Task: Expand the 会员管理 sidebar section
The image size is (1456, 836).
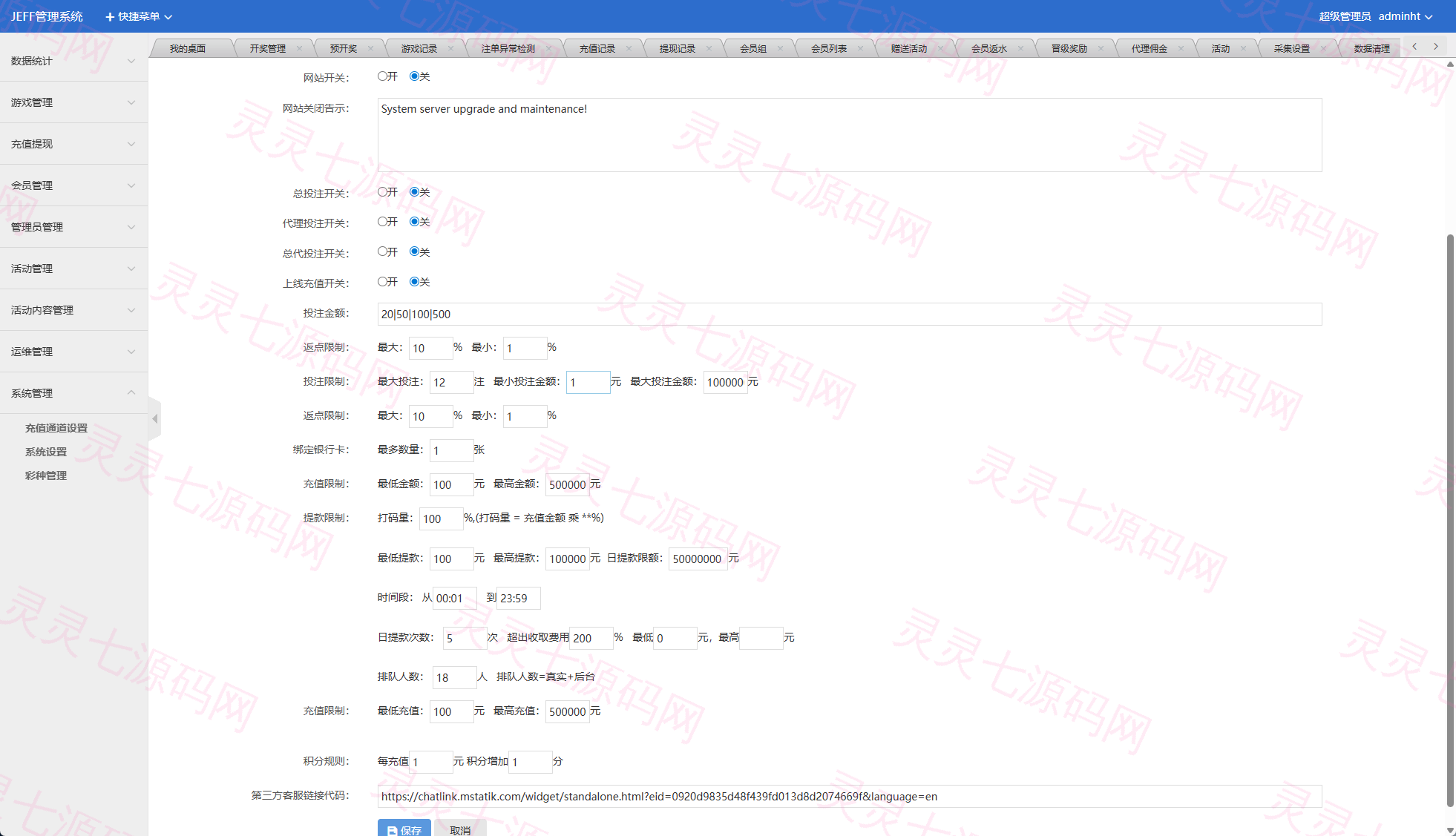Action: click(73, 185)
